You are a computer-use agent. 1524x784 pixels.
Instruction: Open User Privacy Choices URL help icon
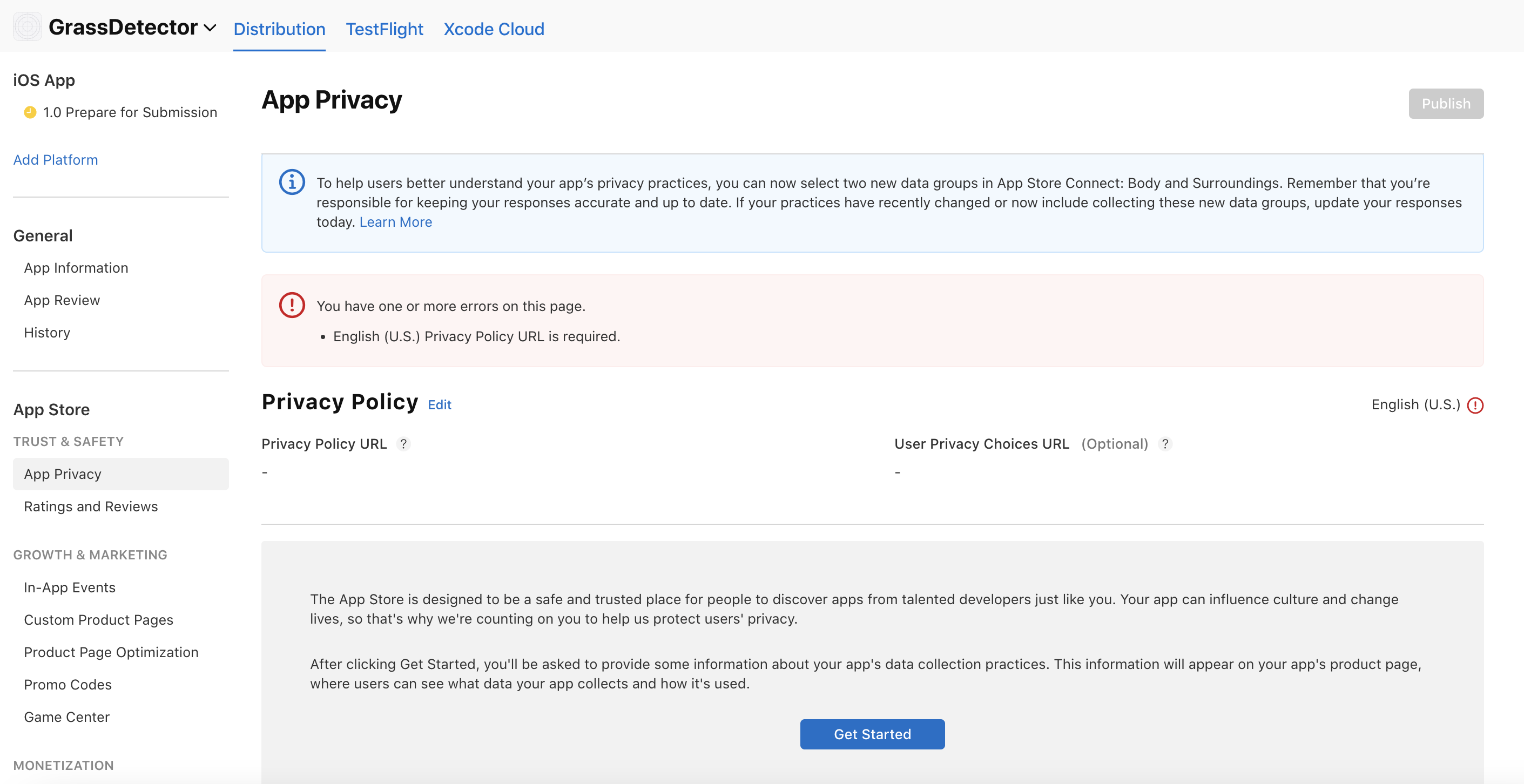[x=1165, y=444]
